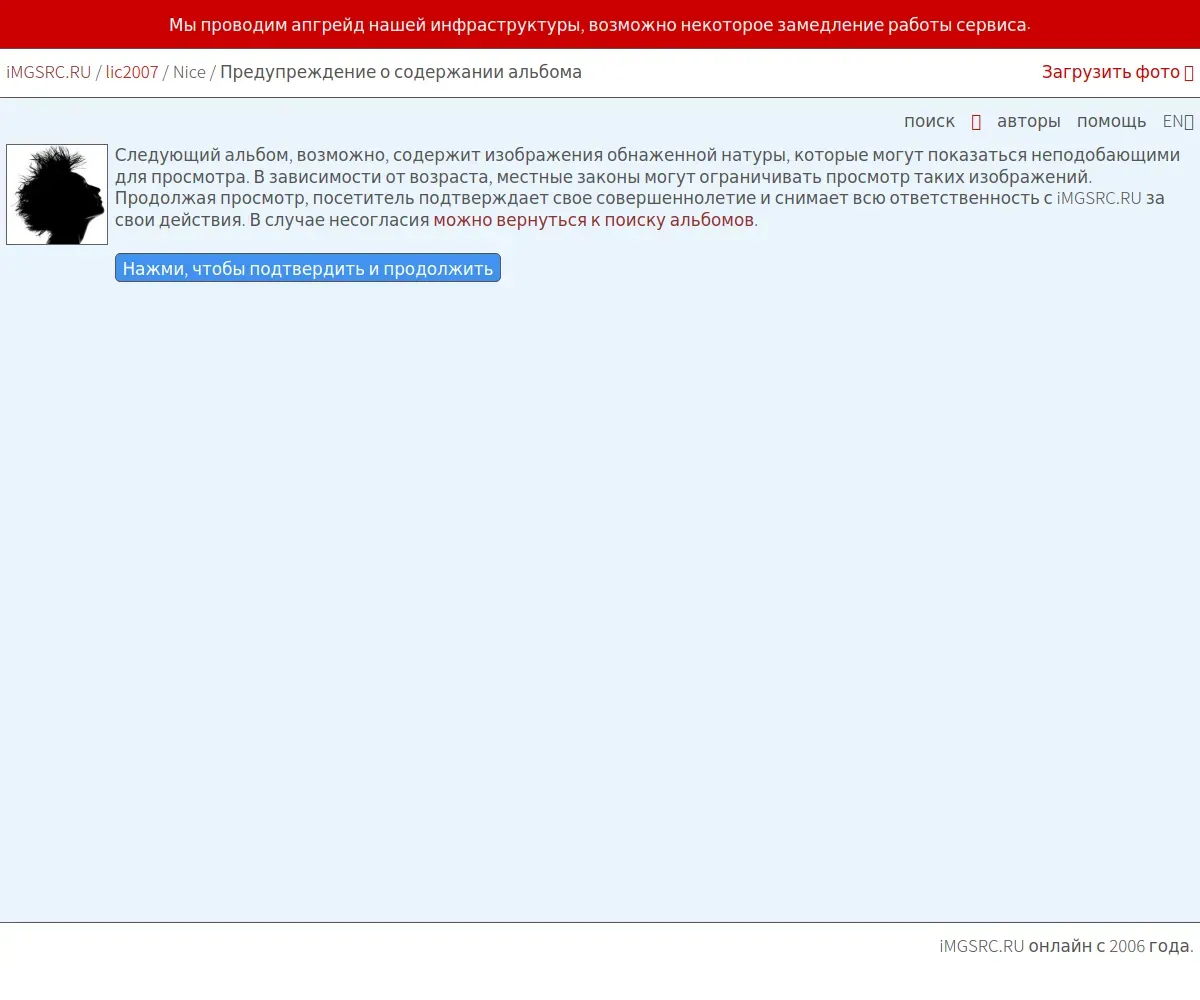Viewport: 1200px width, 1000px height.
Task: Open the iMGSRC.RU home breadcrumb link
Action: pos(48,72)
